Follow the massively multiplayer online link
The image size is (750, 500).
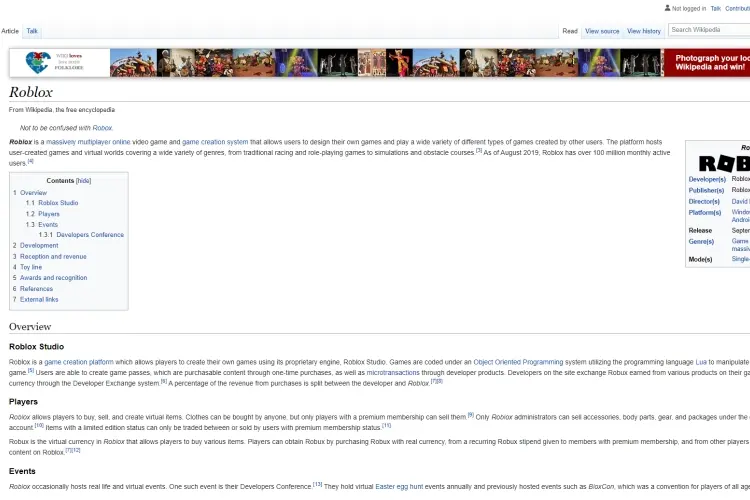88,142
